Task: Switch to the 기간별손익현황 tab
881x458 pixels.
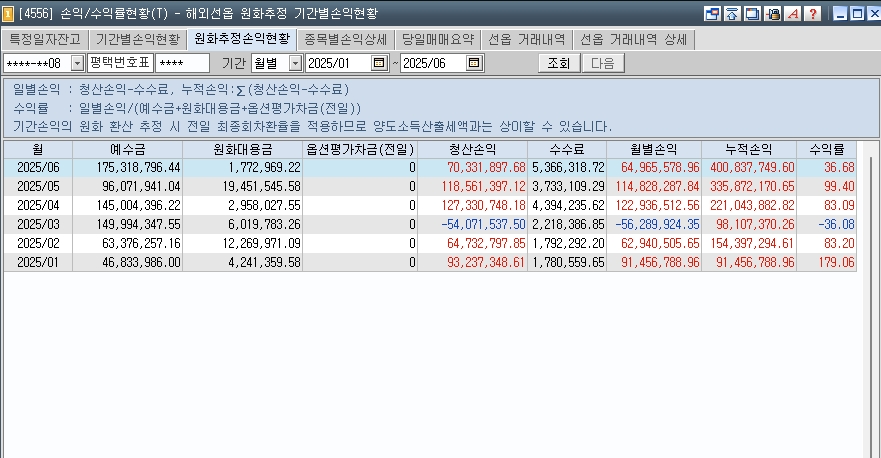Action: 138,39
